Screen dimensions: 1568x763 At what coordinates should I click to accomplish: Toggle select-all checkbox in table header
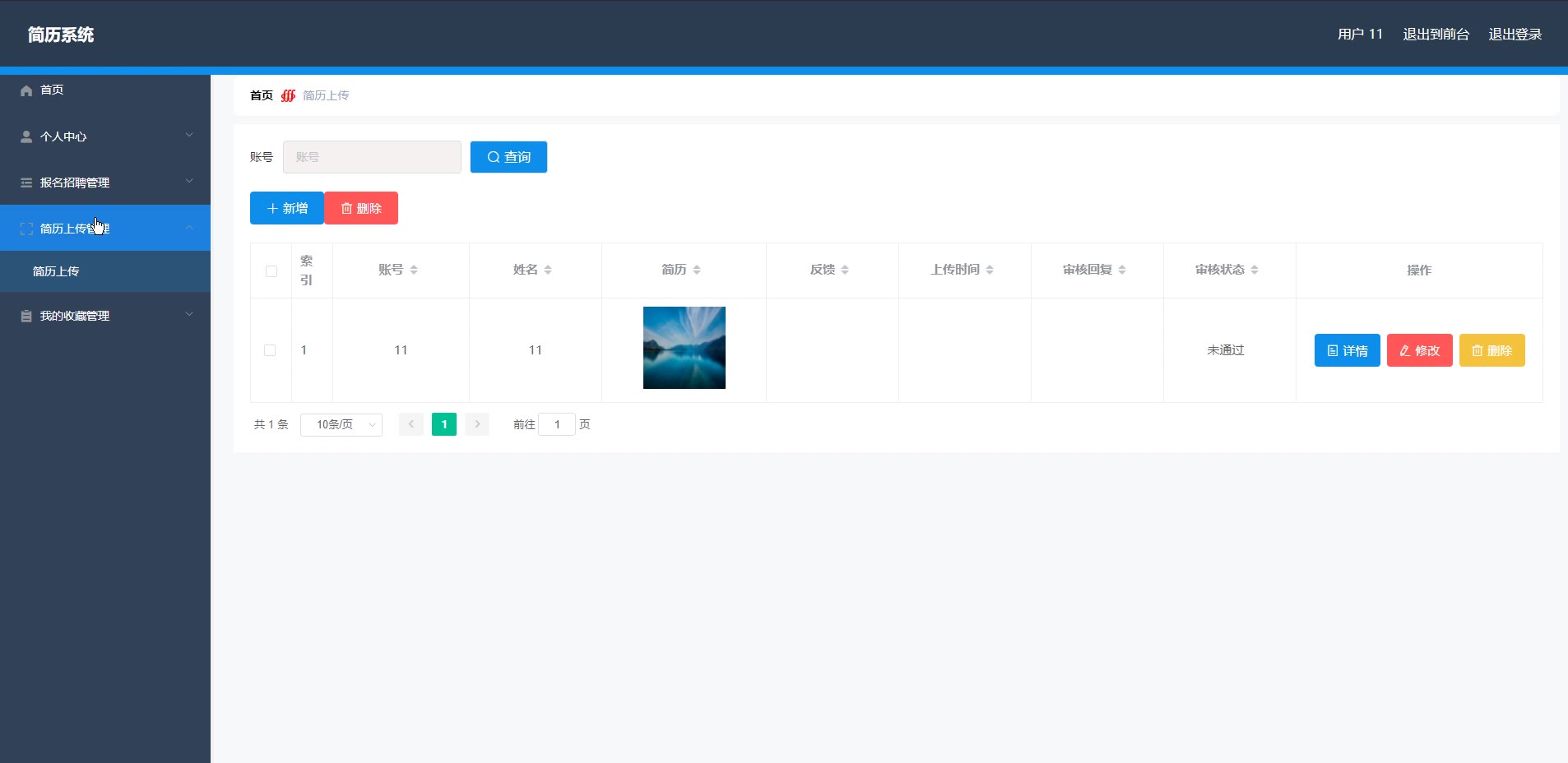pyautogui.click(x=271, y=271)
